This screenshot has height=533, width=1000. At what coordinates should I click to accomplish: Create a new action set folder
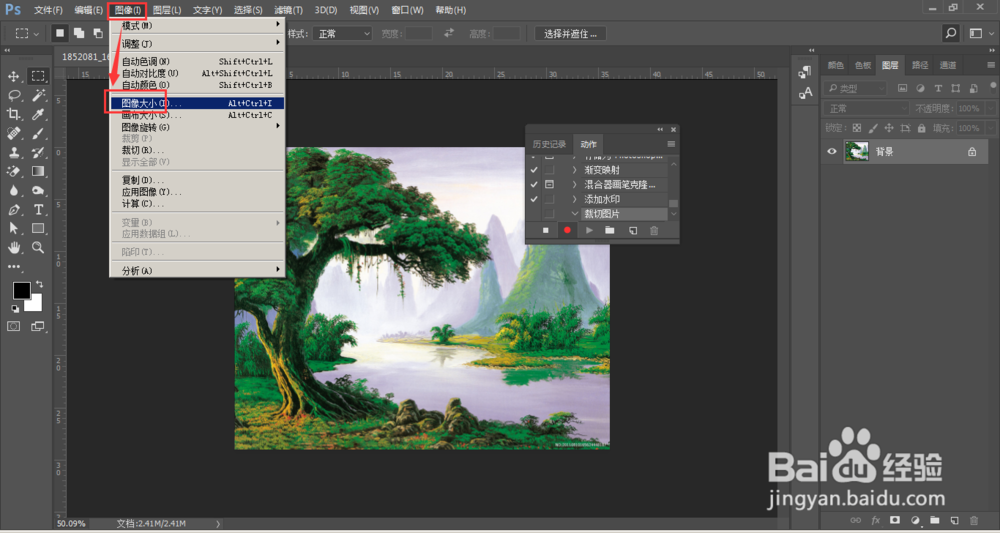click(x=610, y=230)
